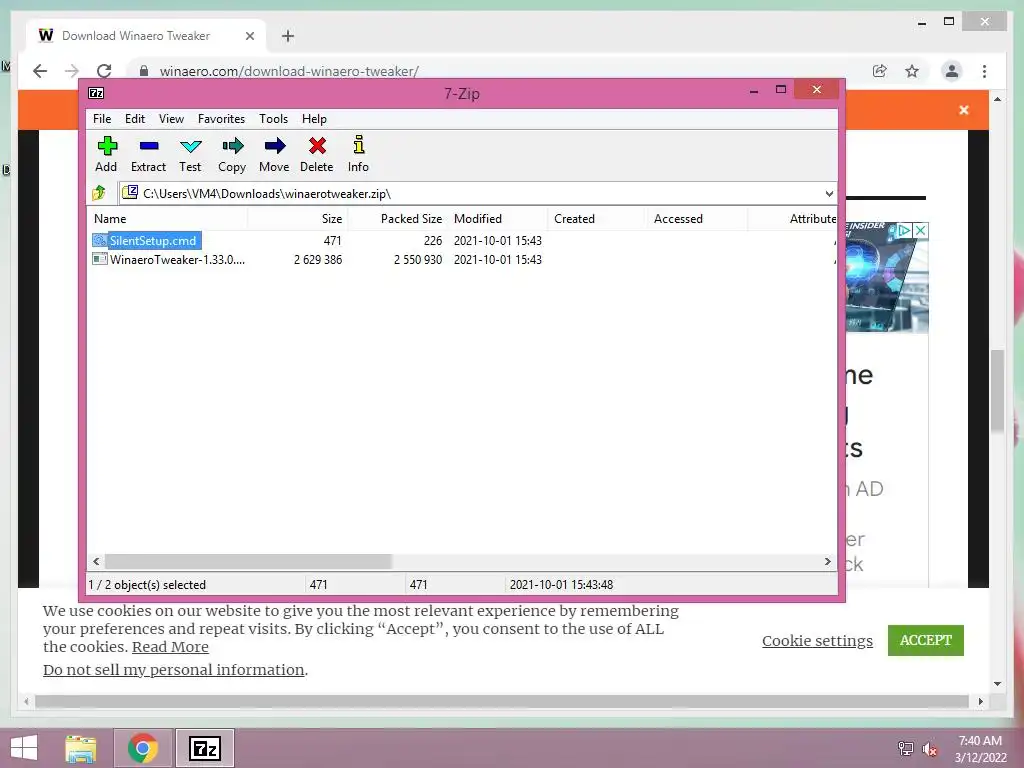Sort the list by the Name column
Viewport: 1024px width, 768px height.
pyautogui.click(x=167, y=219)
